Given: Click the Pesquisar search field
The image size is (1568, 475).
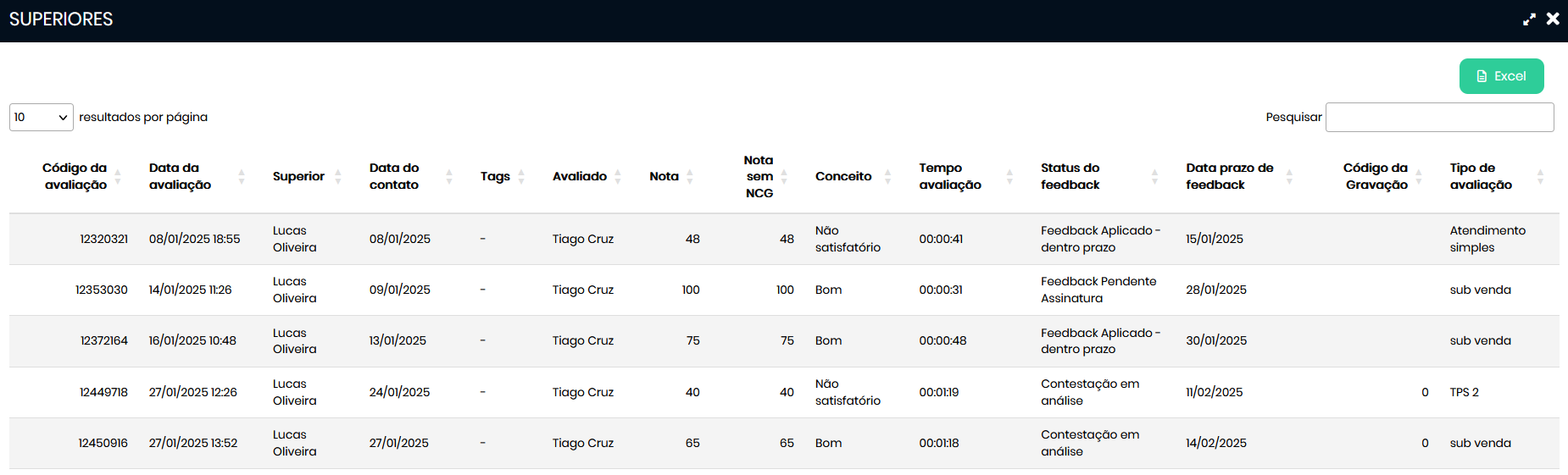Looking at the screenshot, I should coord(1439,117).
